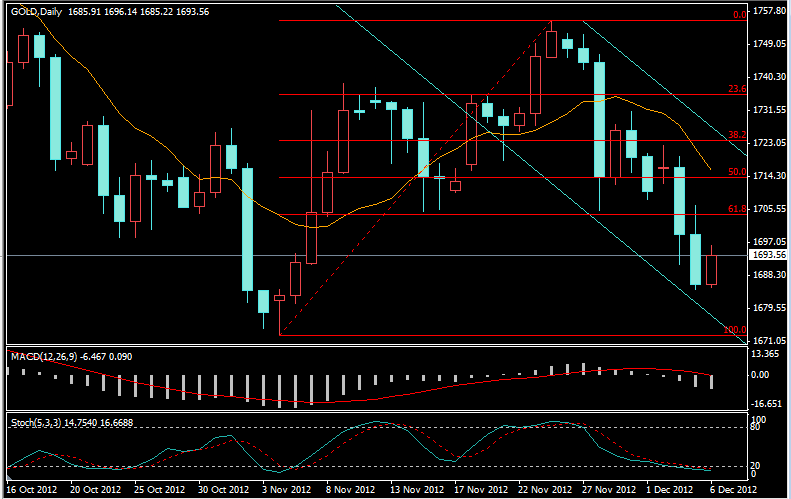Click the 1714.30 price scale value
The height and width of the screenshot is (499, 791).
(x=769, y=176)
